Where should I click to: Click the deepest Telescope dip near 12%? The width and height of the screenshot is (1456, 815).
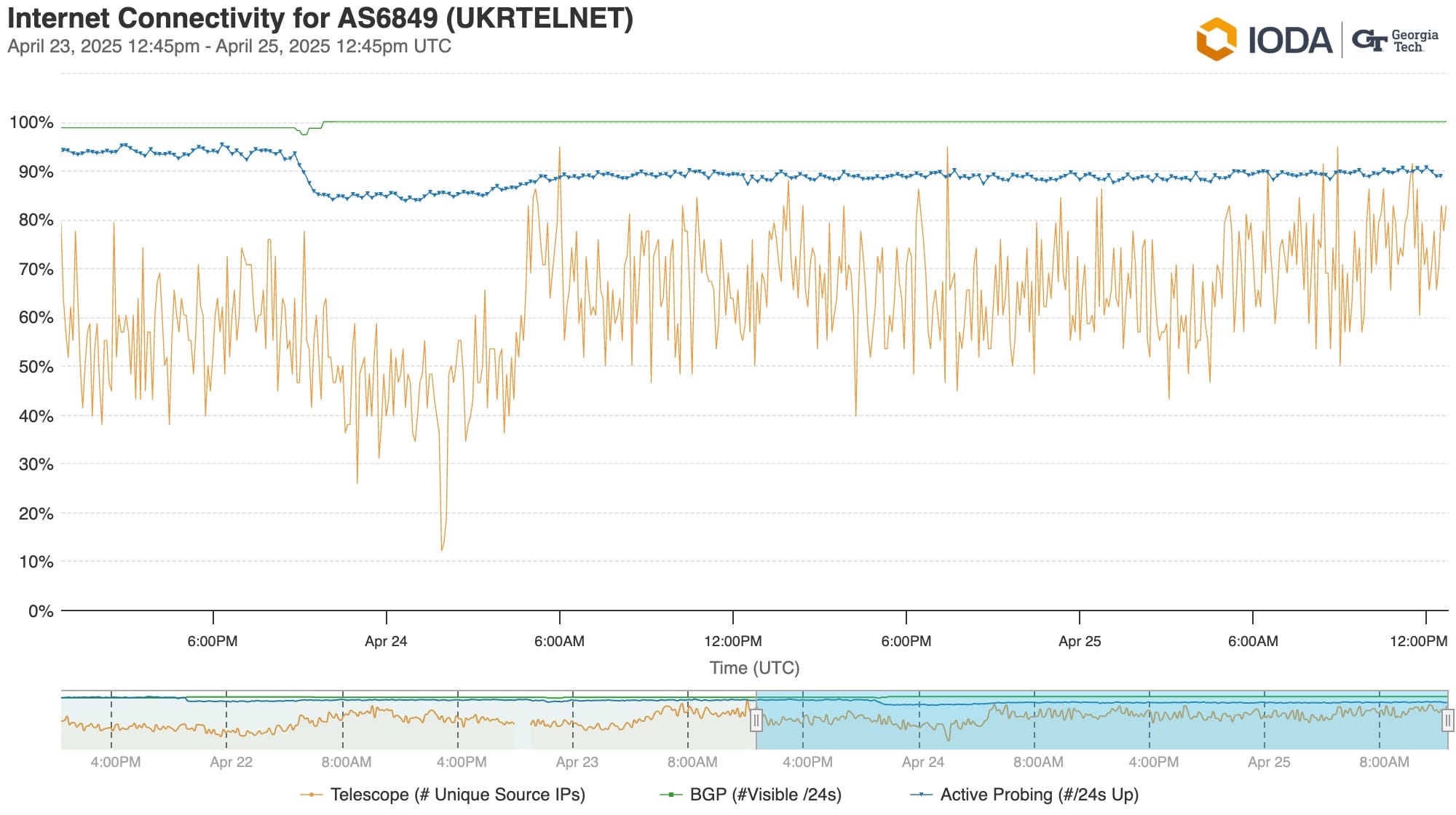(442, 549)
